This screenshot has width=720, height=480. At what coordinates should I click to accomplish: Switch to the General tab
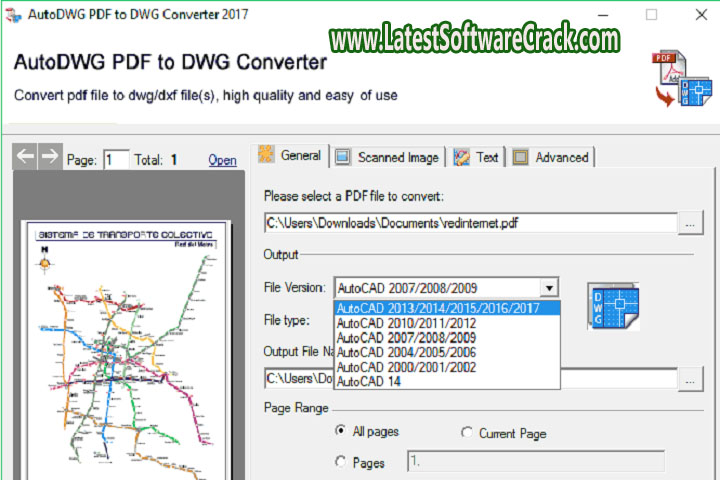[x=290, y=155]
